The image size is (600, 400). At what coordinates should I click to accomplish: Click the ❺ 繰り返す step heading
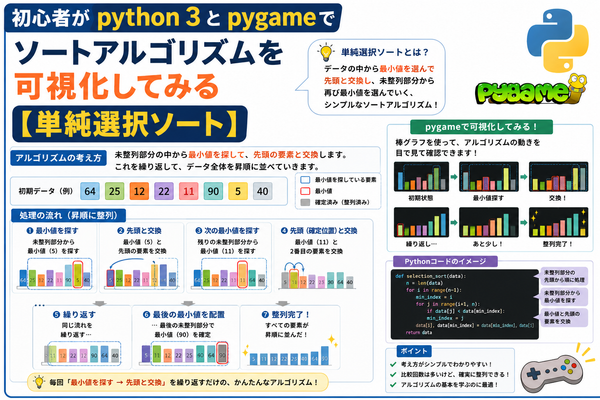click(x=74, y=314)
